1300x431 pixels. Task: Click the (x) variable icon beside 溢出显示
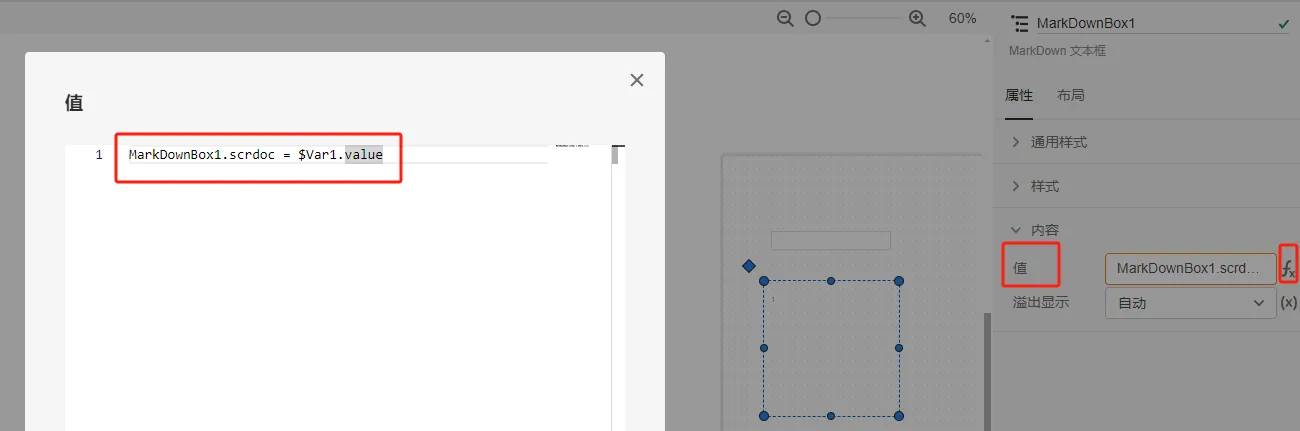coord(1289,302)
